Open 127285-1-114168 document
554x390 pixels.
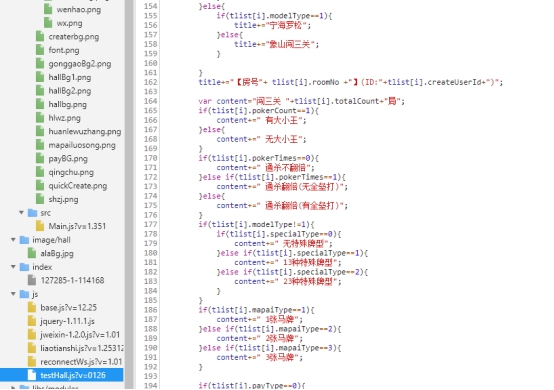72,280
